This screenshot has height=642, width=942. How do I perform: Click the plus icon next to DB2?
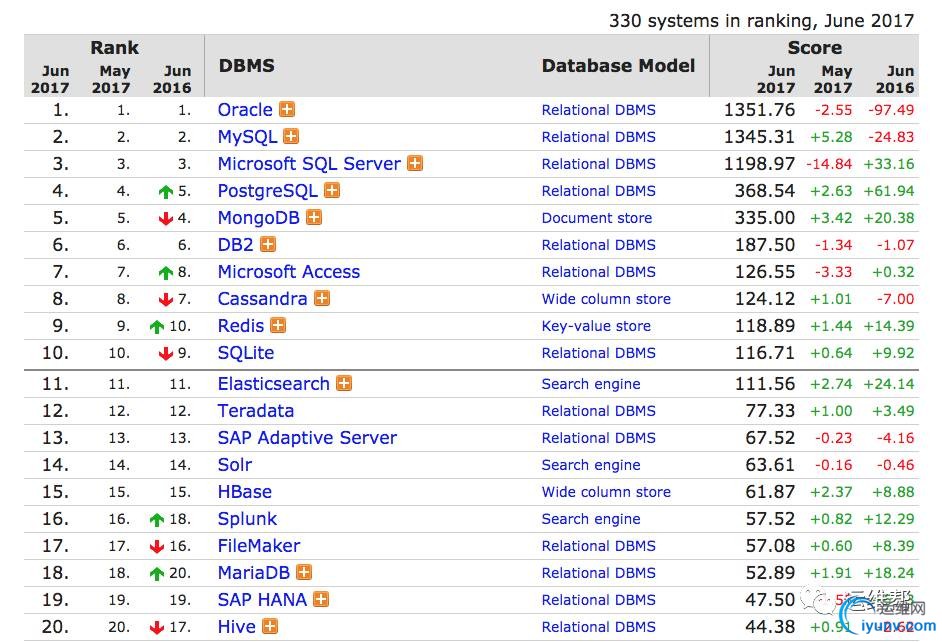point(268,244)
